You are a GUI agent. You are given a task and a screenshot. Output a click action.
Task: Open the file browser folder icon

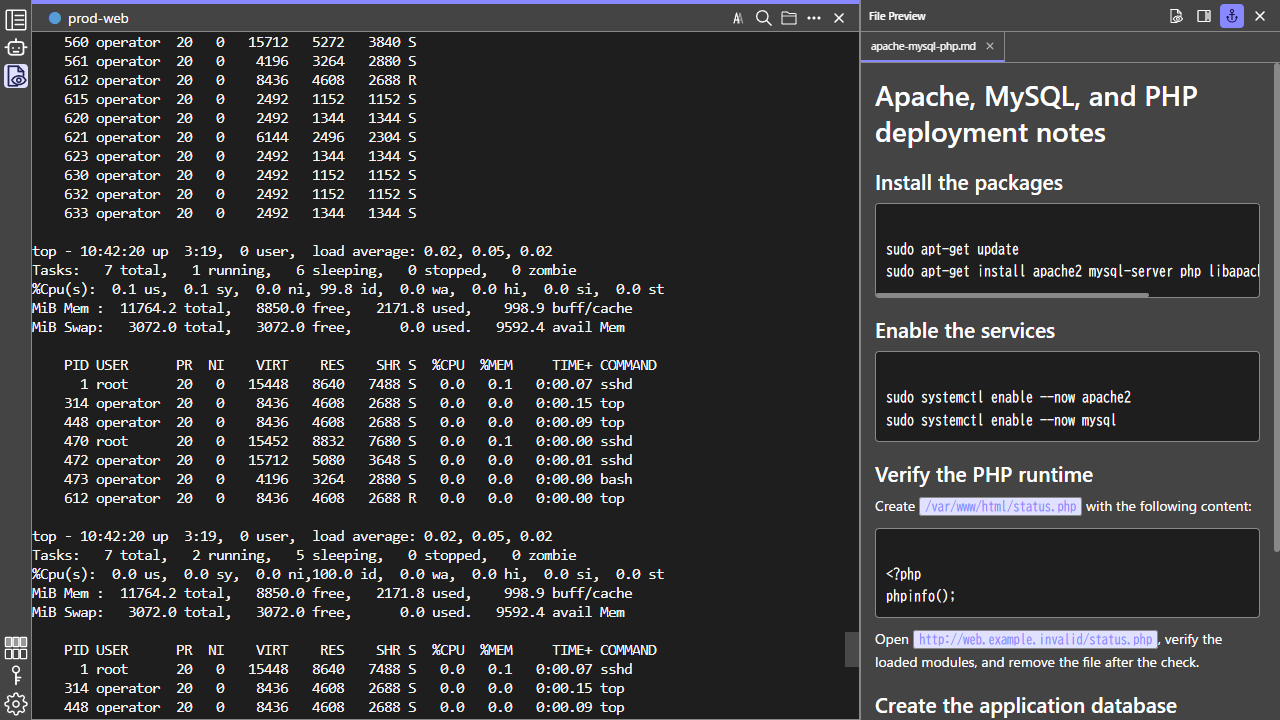pos(789,18)
